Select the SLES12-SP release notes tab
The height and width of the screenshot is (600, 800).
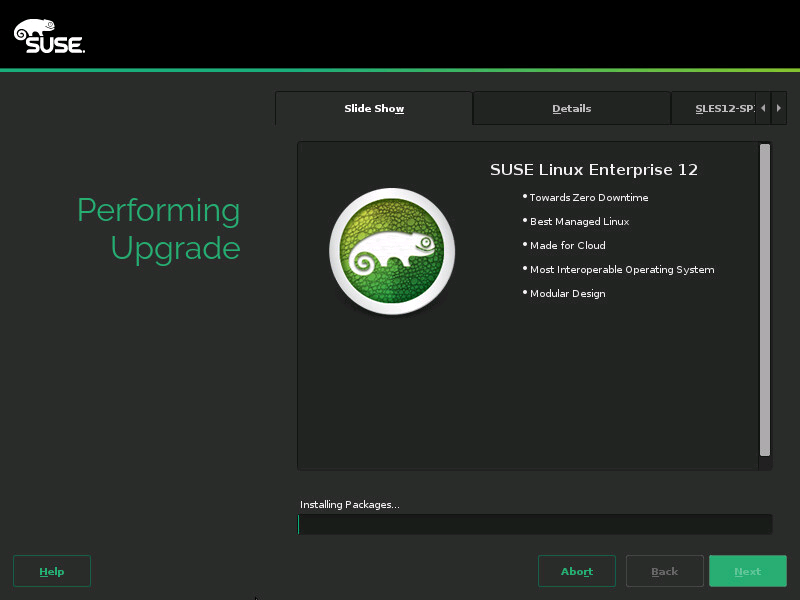point(723,108)
